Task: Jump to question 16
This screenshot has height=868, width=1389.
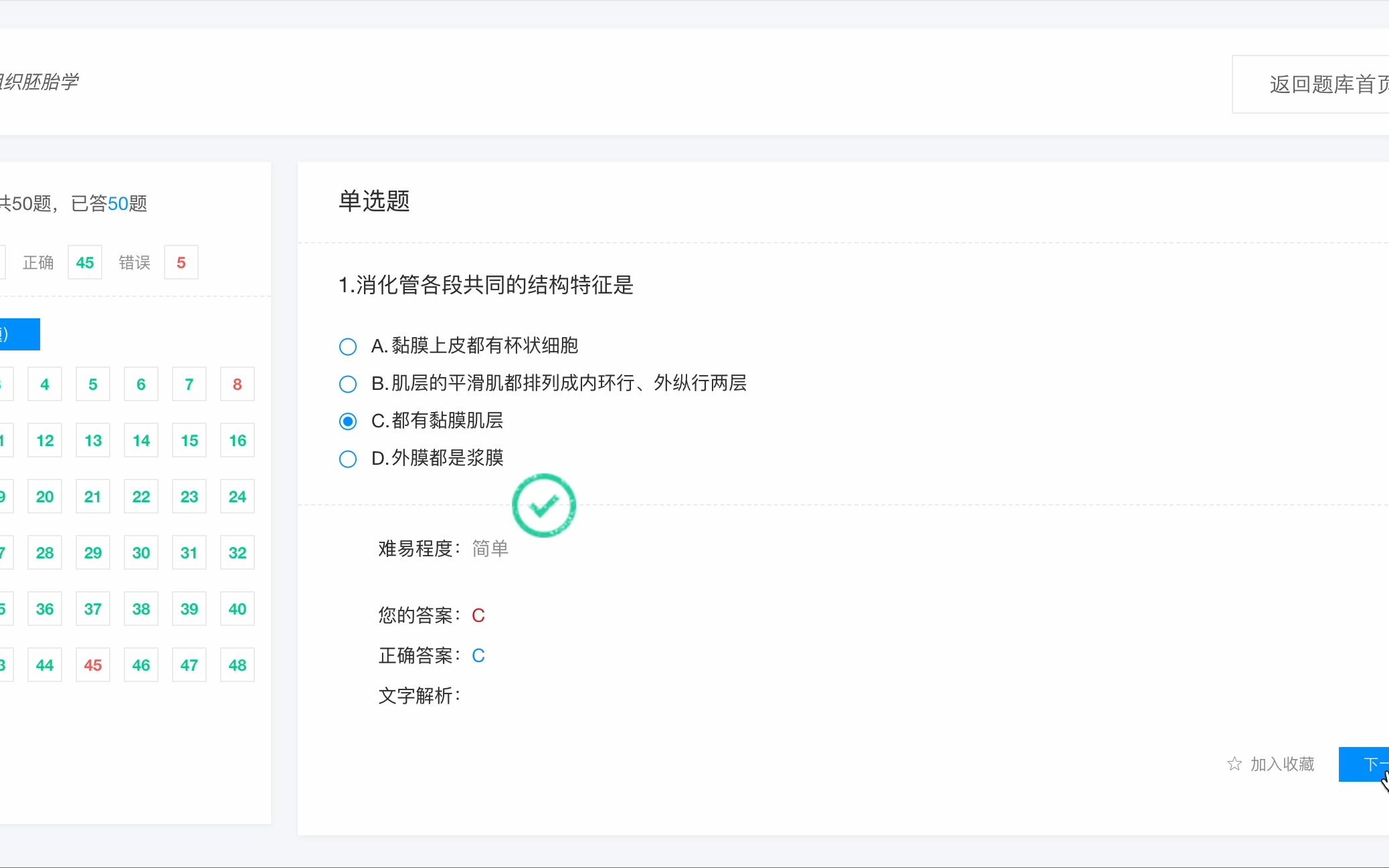Action: coord(238,441)
